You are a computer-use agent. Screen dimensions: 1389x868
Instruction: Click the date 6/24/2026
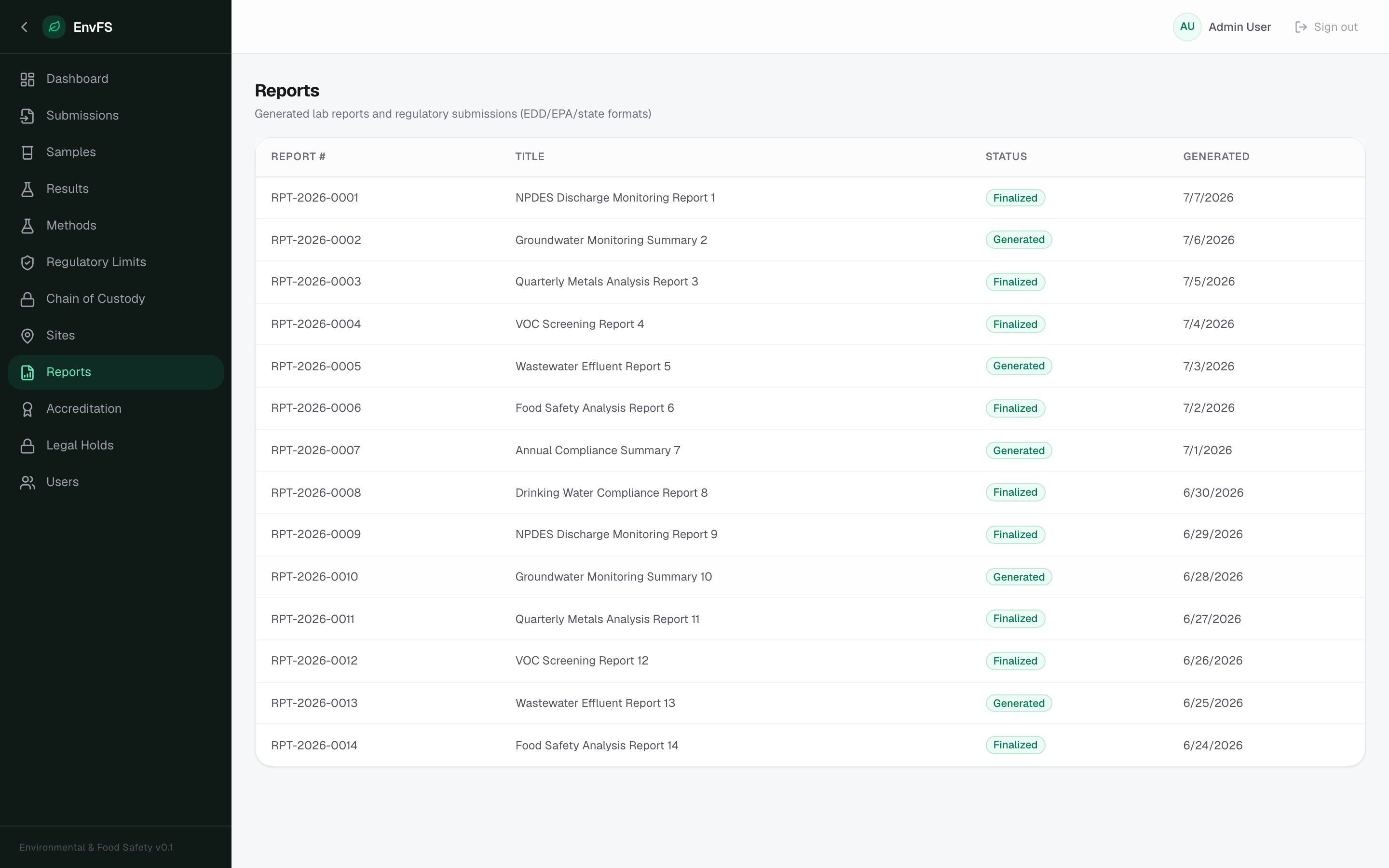(1212, 746)
